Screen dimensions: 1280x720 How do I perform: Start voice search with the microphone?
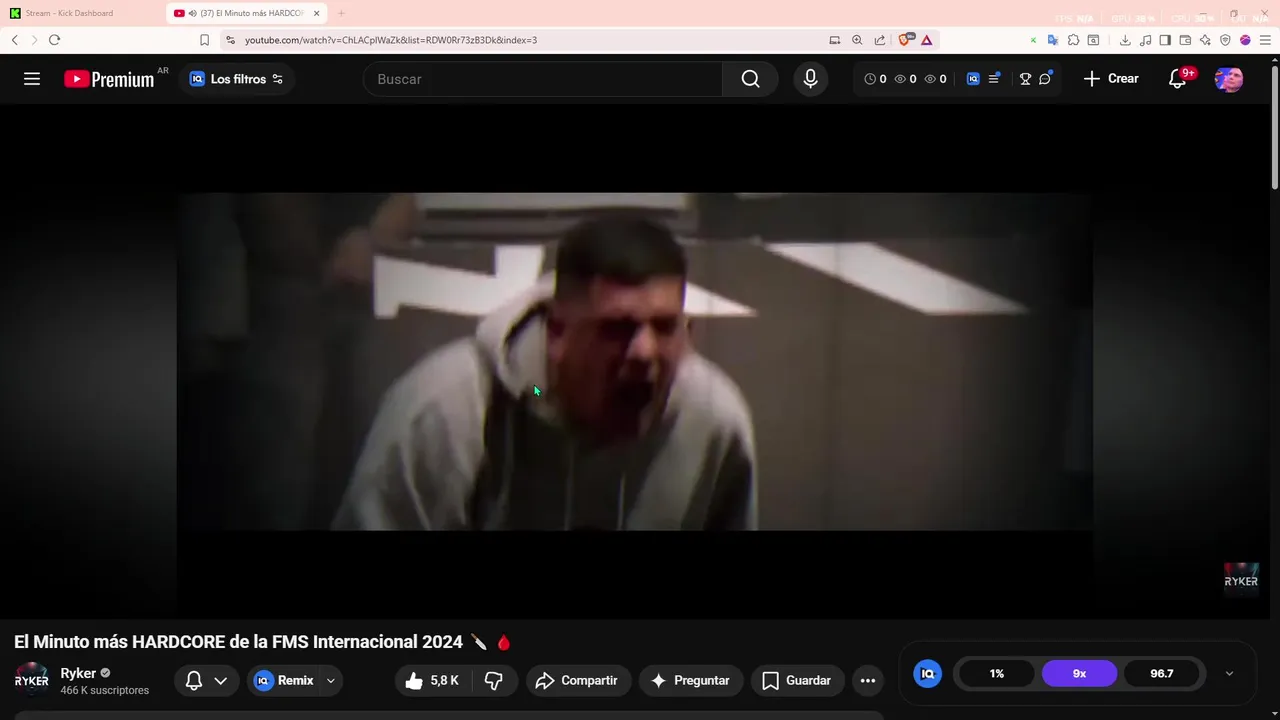click(x=810, y=79)
